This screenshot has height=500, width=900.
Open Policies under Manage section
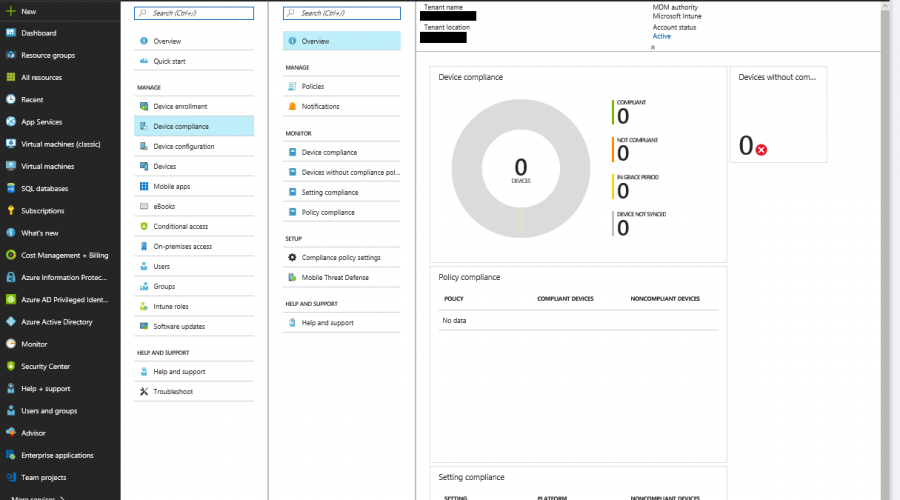click(x=312, y=86)
